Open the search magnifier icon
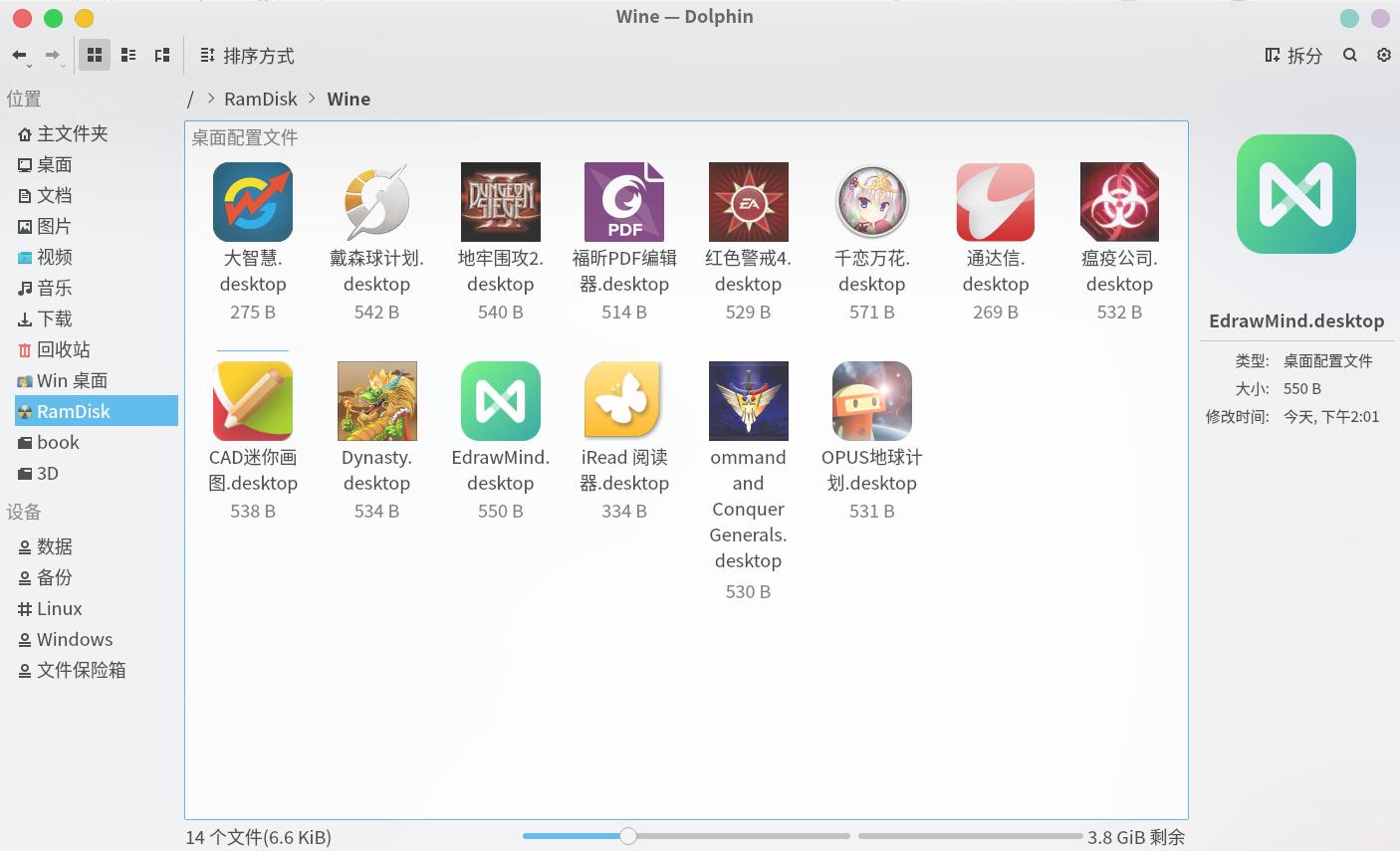The width and height of the screenshot is (1400, 851). 1350,56
